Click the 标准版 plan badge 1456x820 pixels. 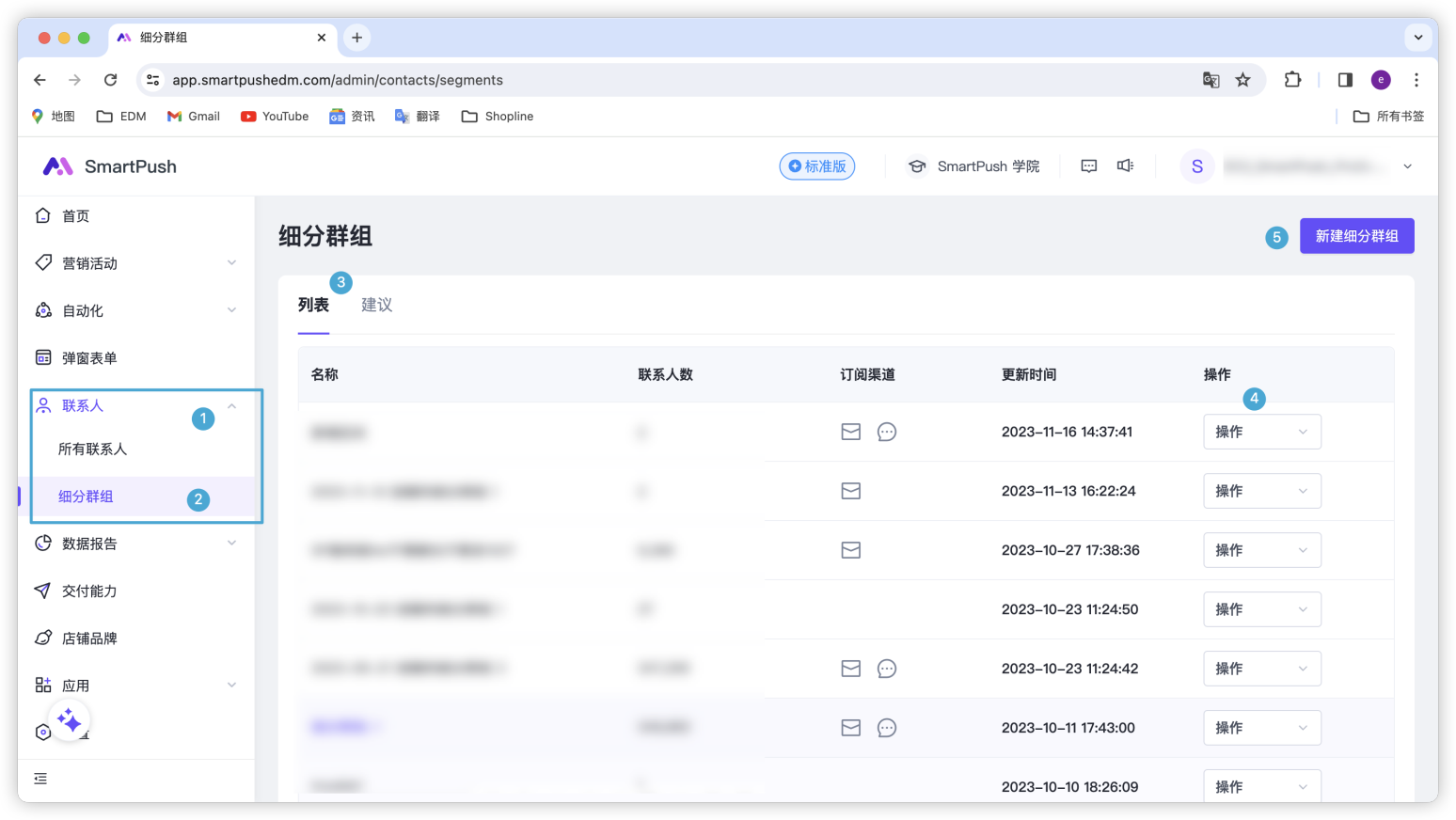[816, 166]
